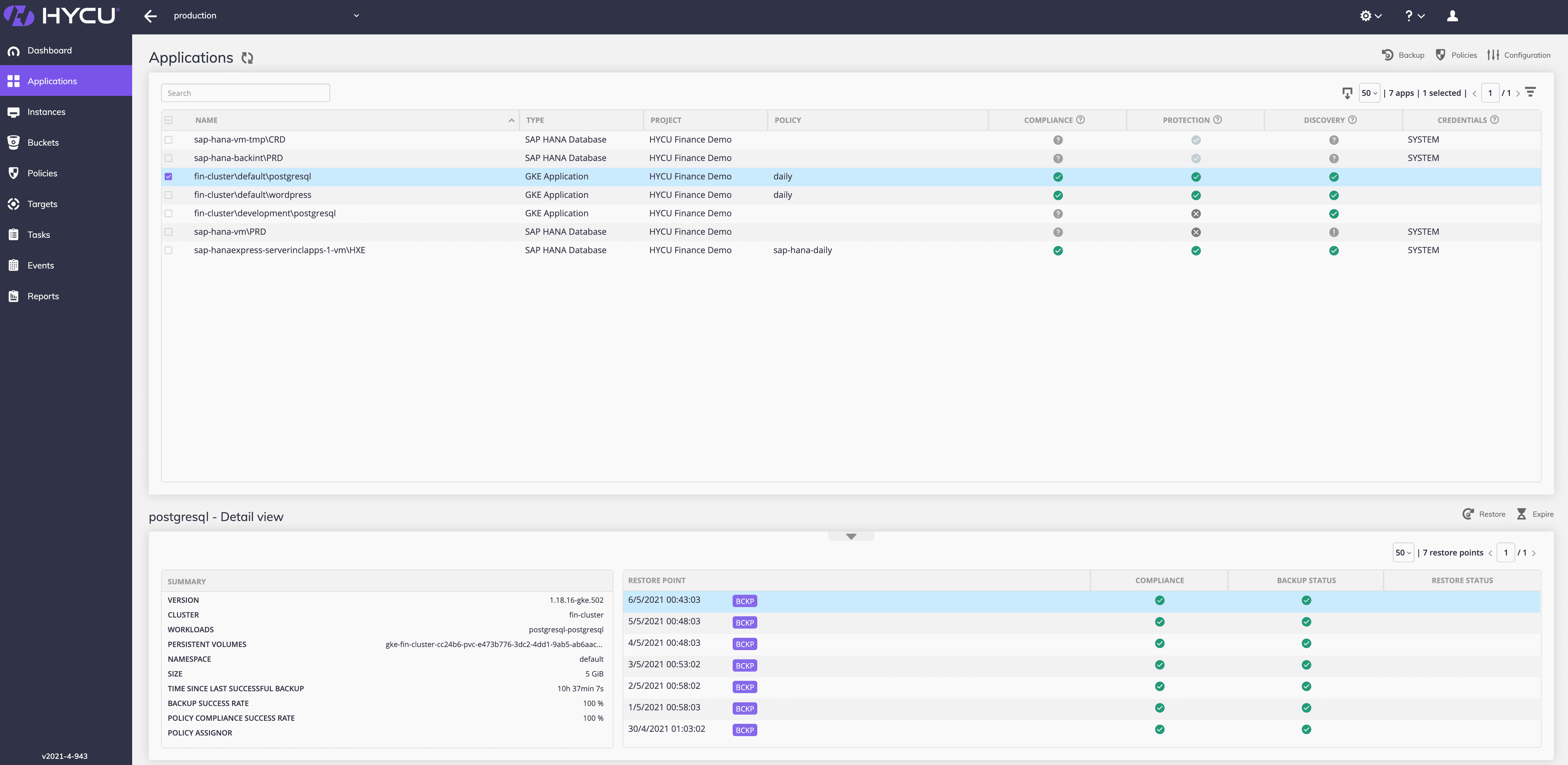Change applications page size from 50
This screenshot has height=765, width=1568.
pyautogui.click(x=1369, y=93)
